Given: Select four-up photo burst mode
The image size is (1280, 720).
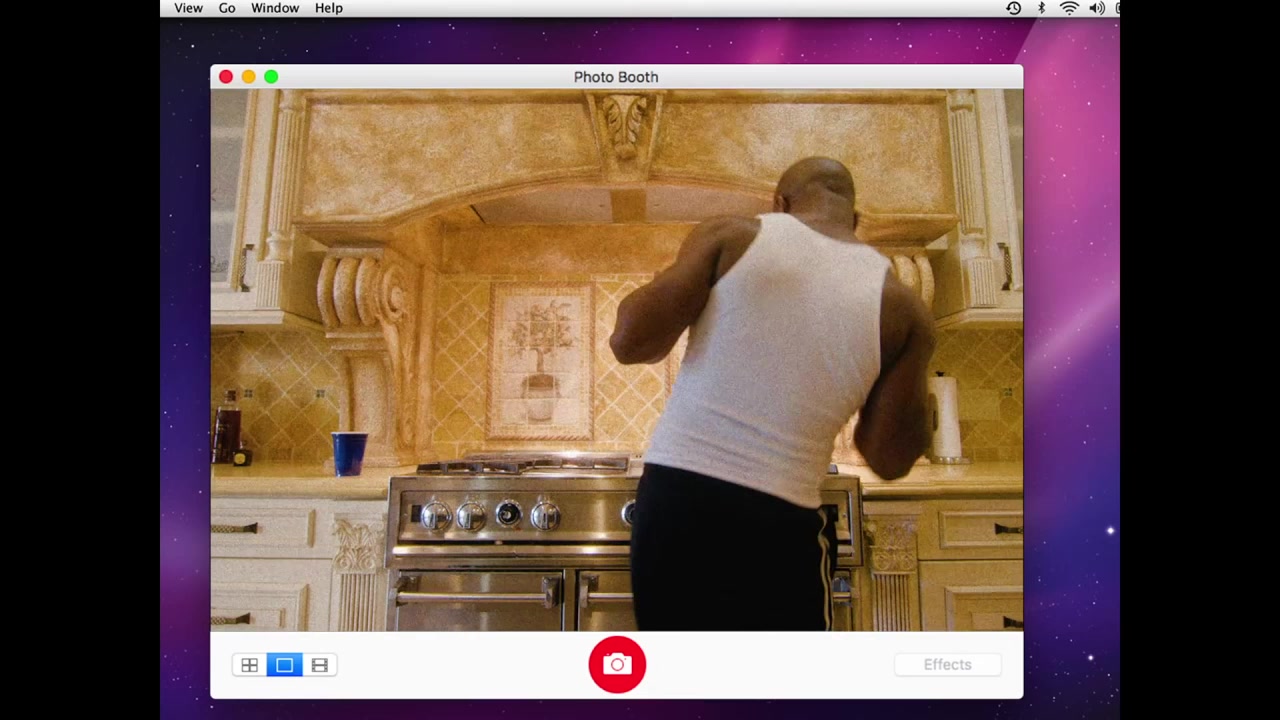Looking at the screenshot, I should tap(249, 665).
